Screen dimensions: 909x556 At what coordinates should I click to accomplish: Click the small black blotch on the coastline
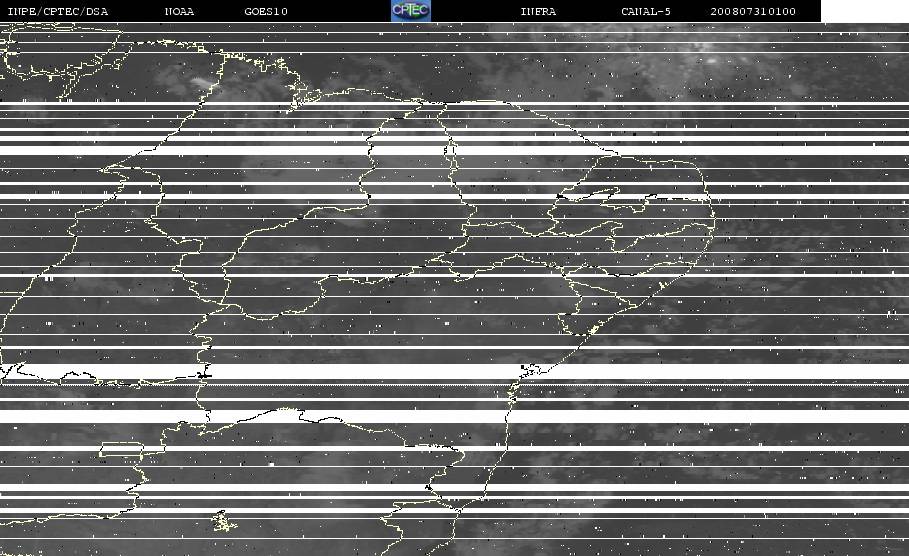529,368
